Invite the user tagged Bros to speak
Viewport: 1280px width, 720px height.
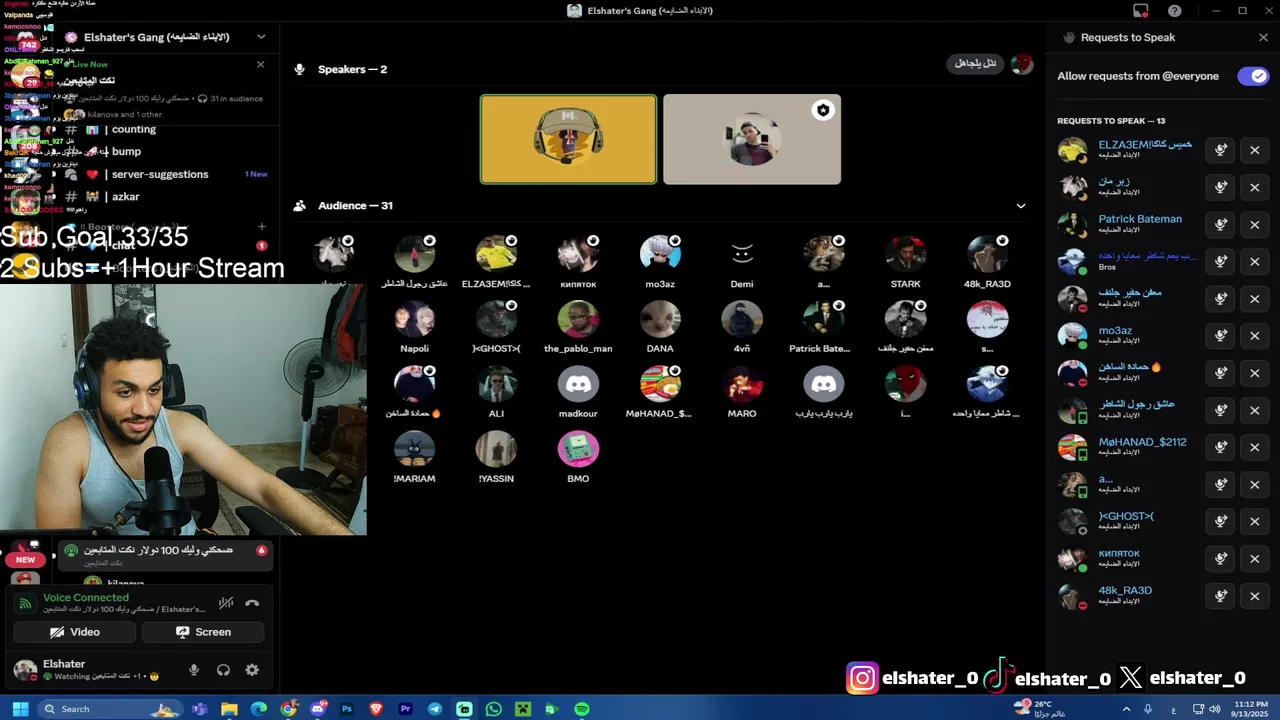1220,261
